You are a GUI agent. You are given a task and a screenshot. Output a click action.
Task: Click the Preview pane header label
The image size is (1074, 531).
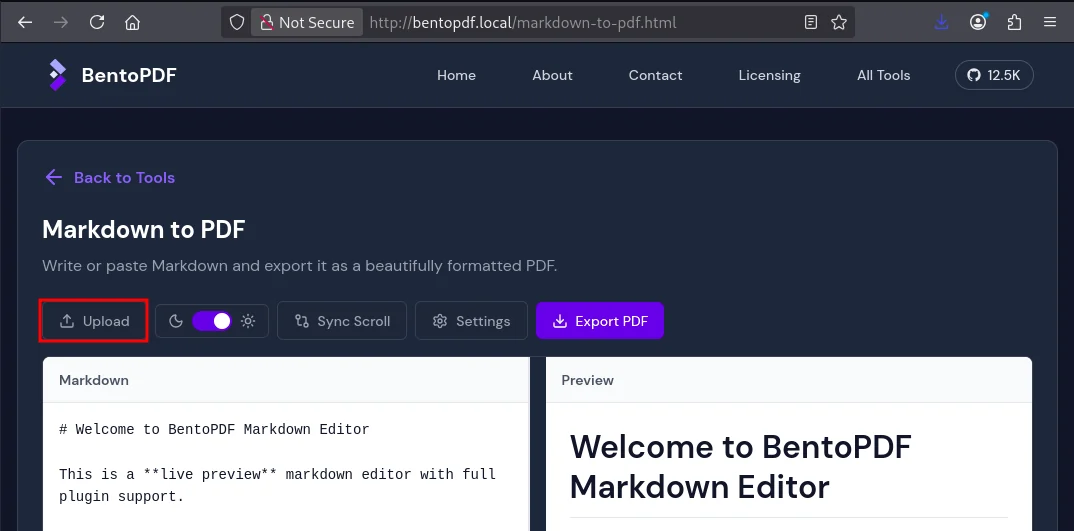pyautogui.click(x=588, y=380)
